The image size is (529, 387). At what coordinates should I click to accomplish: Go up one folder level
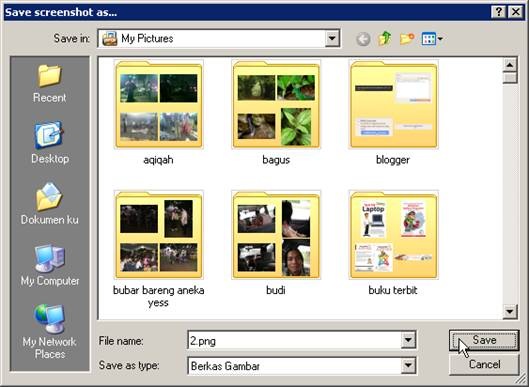385,38
